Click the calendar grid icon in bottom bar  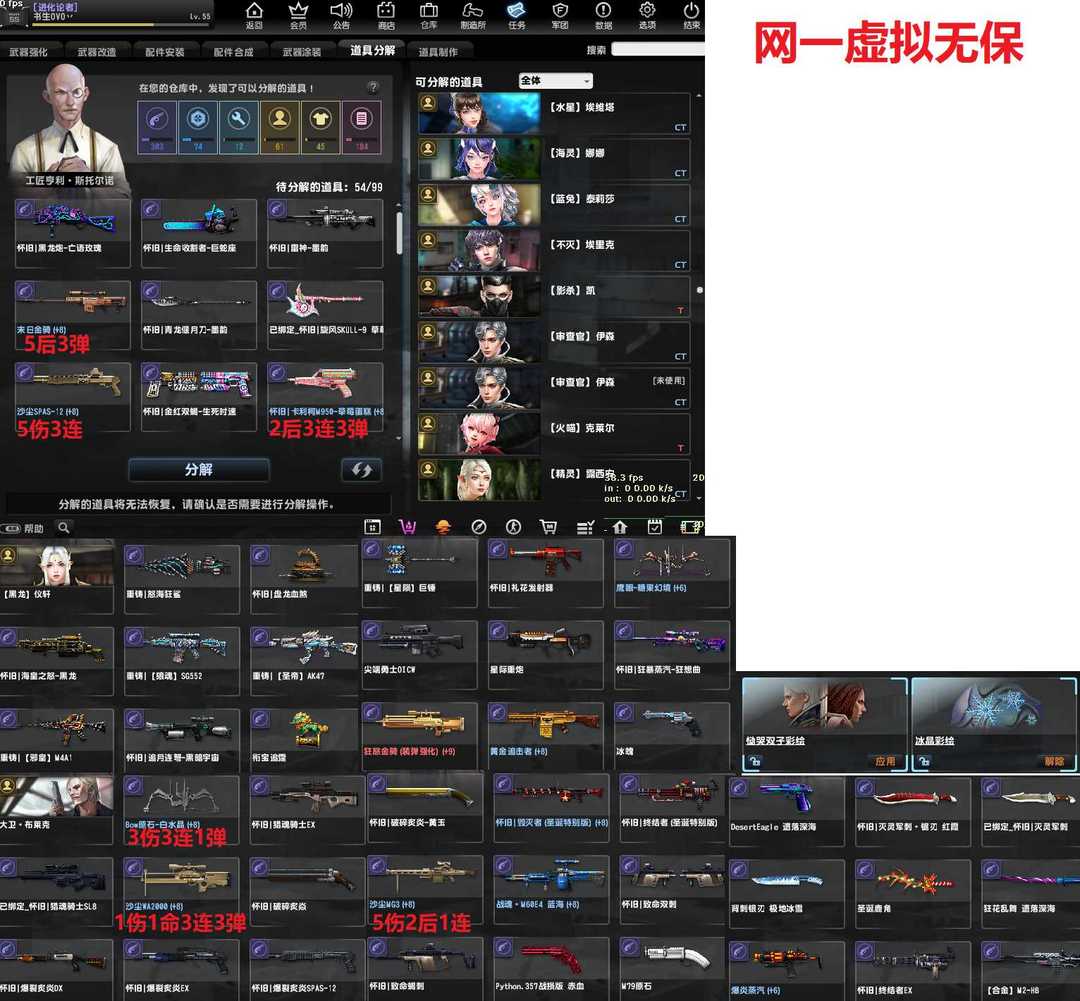tap(373, 527)
